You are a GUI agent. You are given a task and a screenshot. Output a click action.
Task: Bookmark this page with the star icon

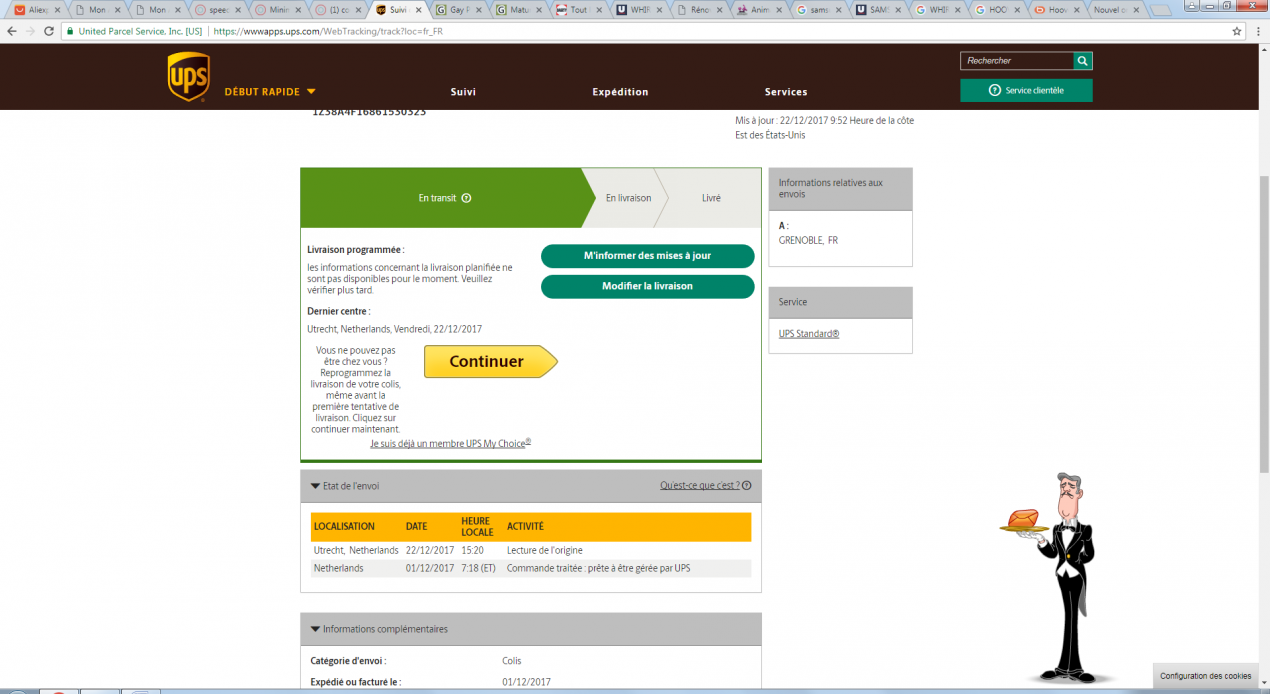(x=1237, y=31)
